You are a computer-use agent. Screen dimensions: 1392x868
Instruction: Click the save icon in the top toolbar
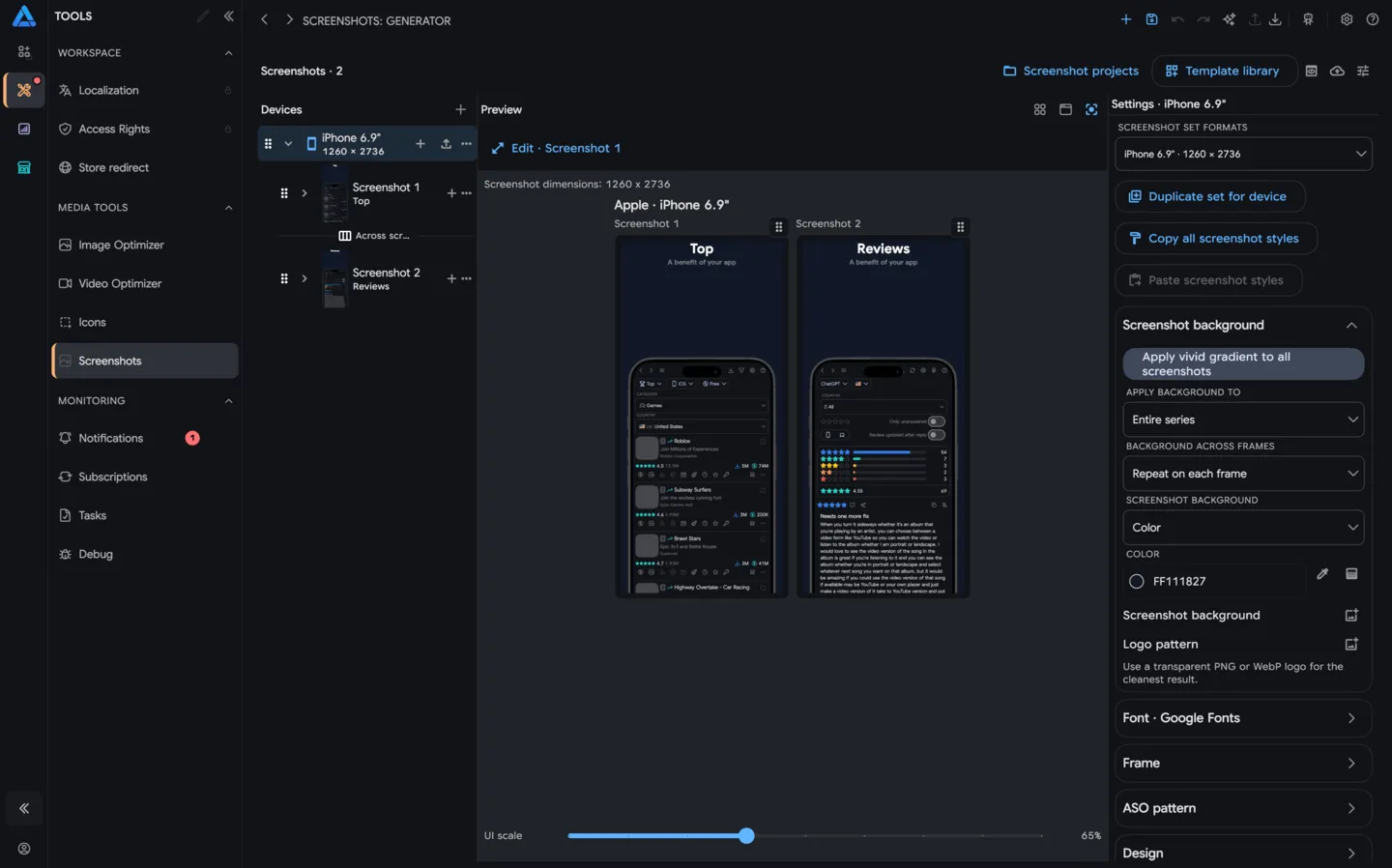point(1151,19)
